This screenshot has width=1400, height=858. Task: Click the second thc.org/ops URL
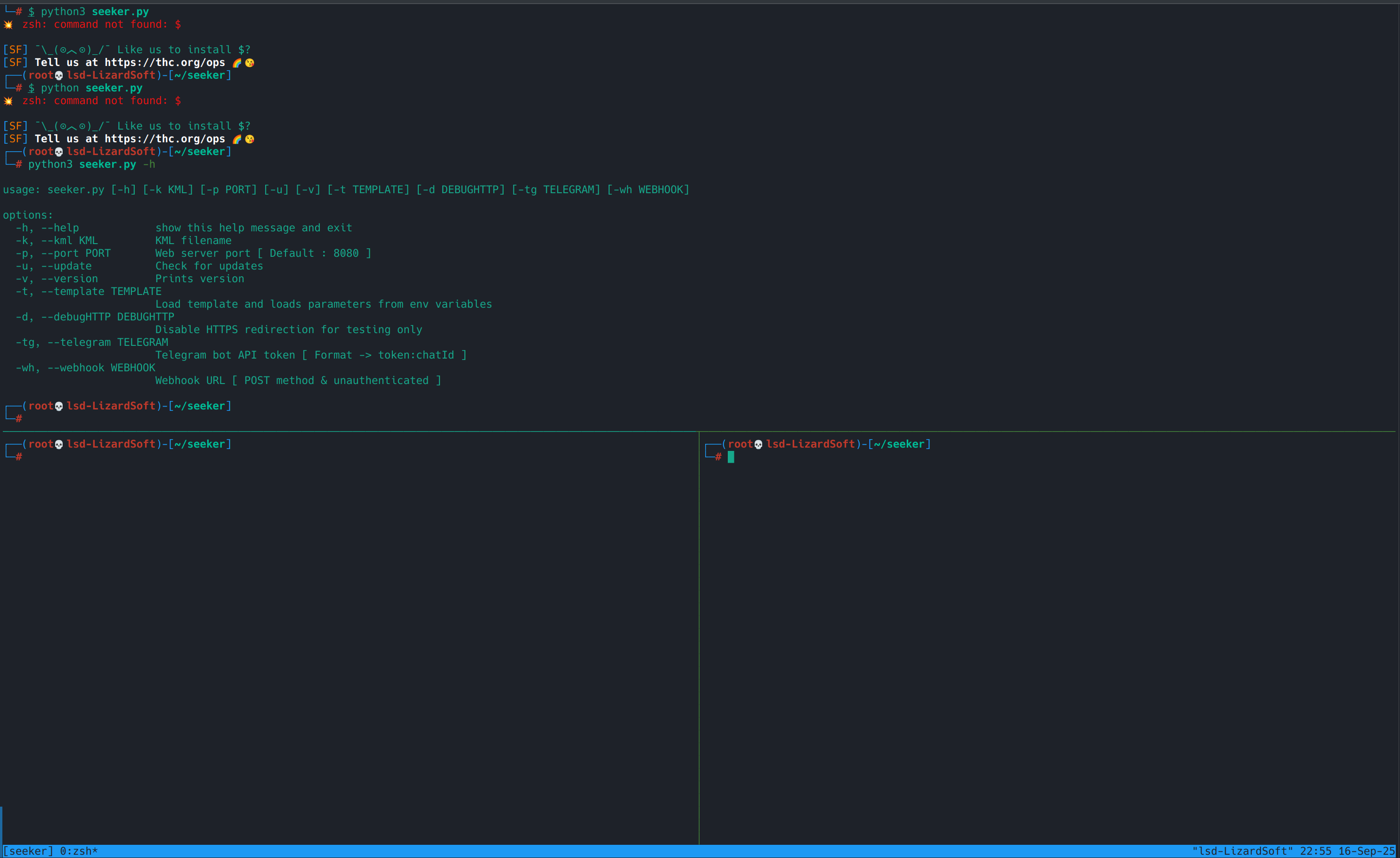click(165, 139)
